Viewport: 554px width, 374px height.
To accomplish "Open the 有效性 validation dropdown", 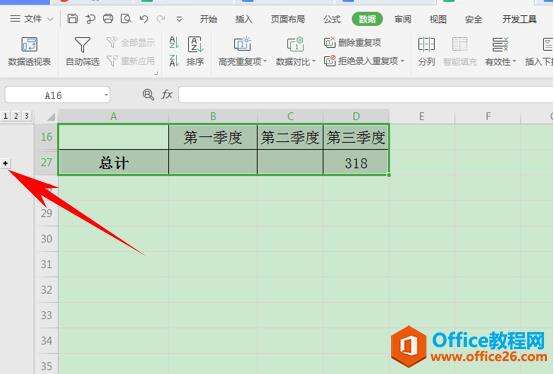I will (x=500, y=51).
